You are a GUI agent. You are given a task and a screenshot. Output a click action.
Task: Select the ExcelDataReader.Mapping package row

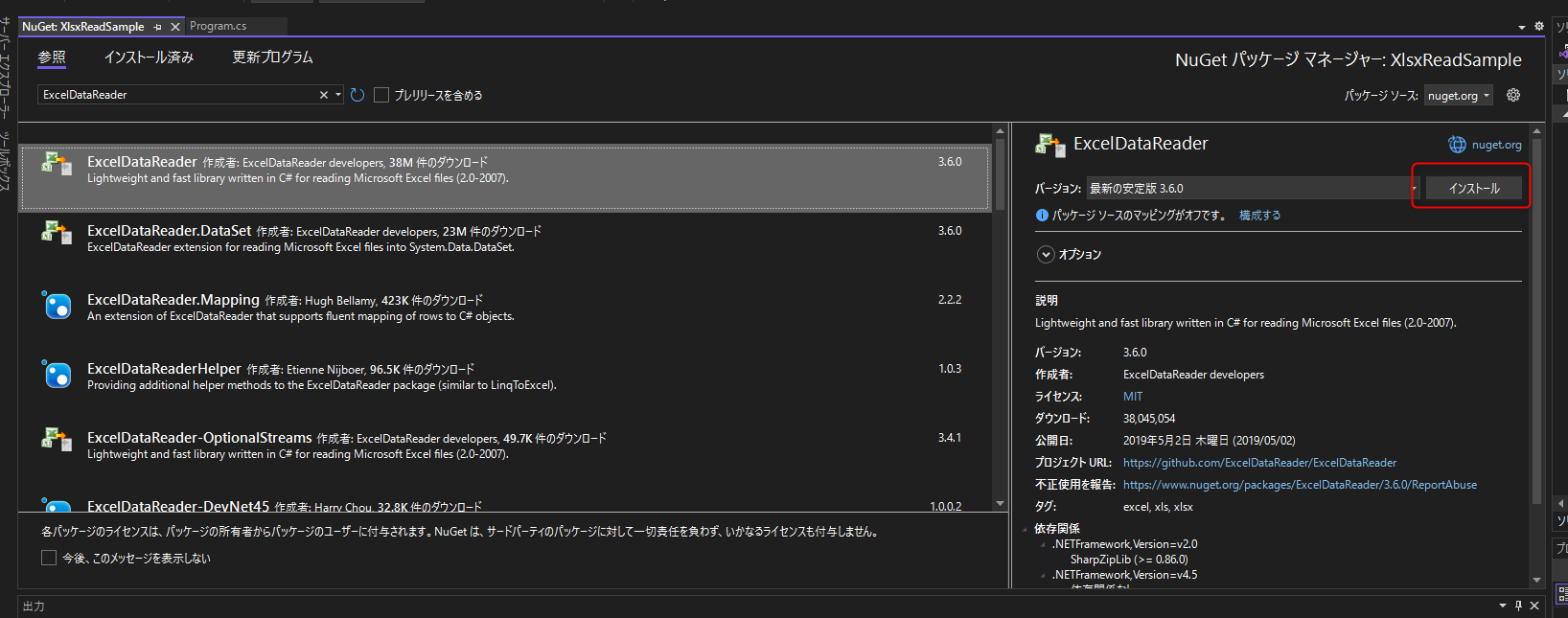(x=505, y=315)
